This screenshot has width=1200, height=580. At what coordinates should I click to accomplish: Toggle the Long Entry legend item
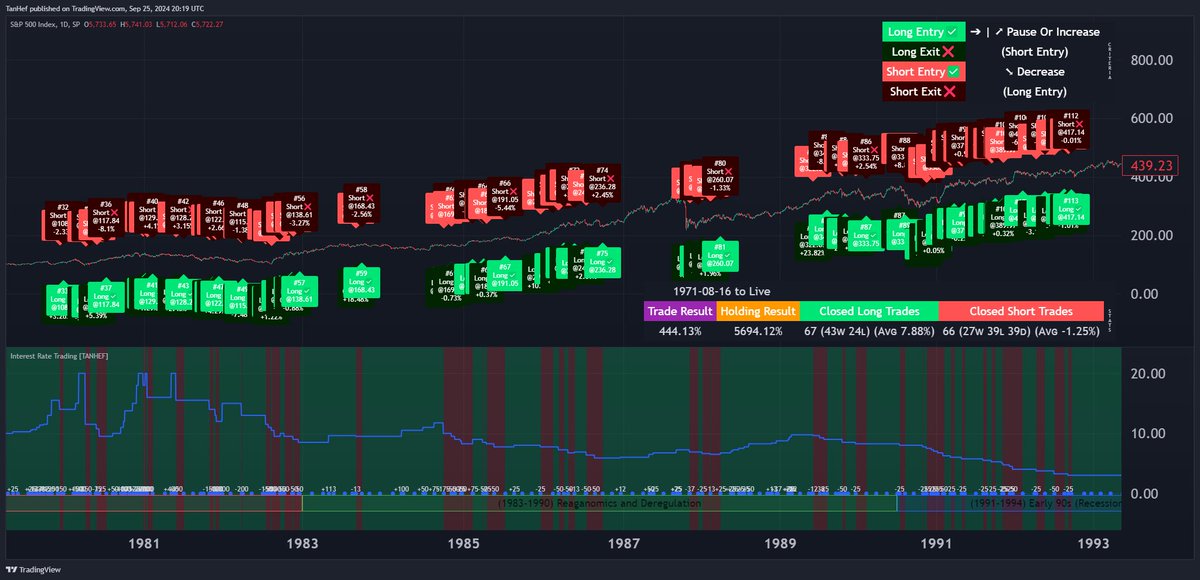coord(922,31)
